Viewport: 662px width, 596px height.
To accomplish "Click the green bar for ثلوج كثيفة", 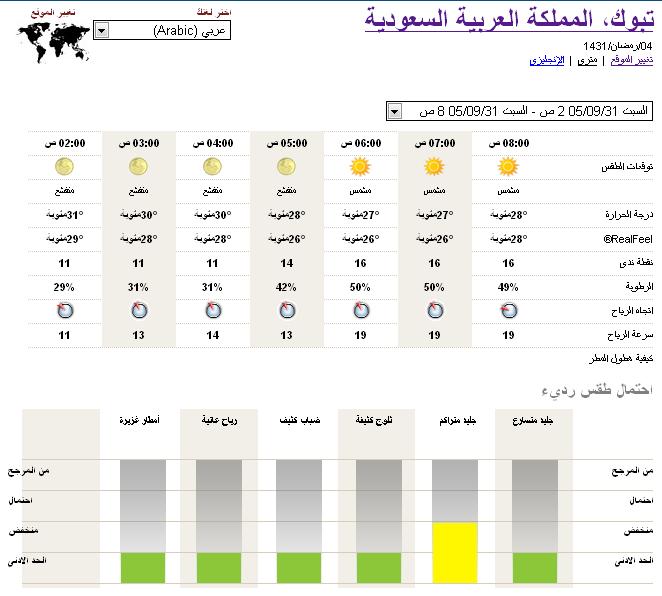I will click(379, 568).
